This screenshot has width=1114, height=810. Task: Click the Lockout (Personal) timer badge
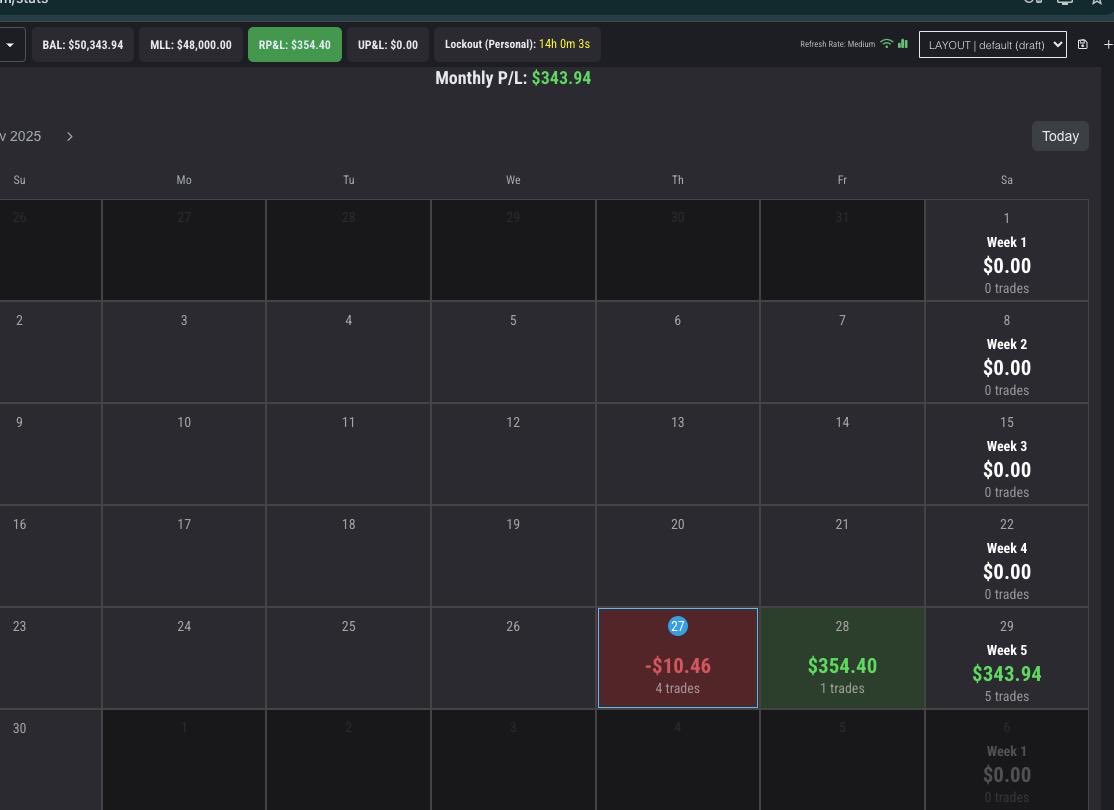(517, 45)
